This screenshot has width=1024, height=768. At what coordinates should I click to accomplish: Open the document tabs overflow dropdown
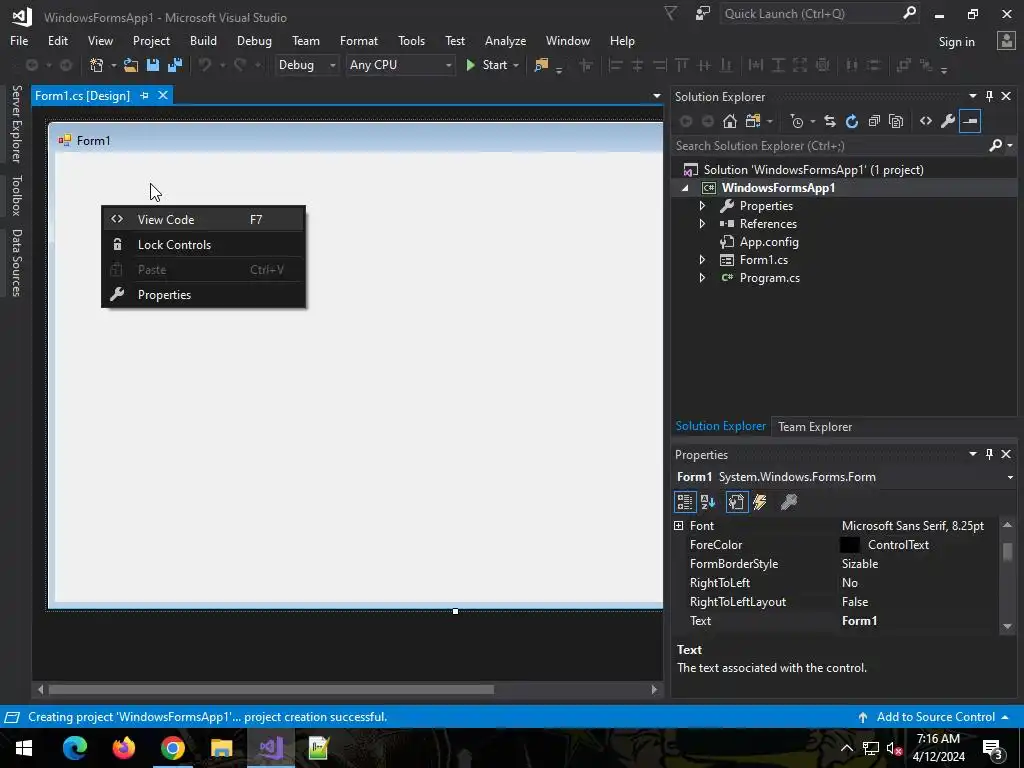click(x=656, y=96)
